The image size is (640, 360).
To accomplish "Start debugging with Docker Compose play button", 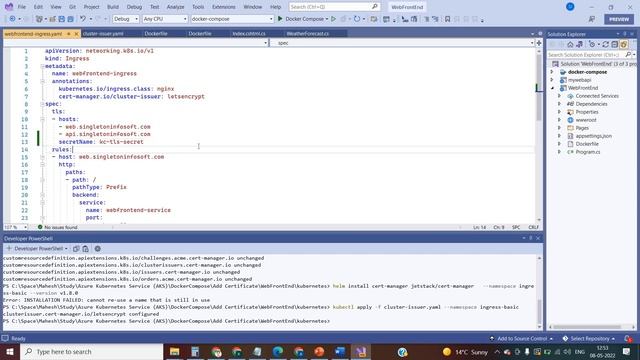I will 280,19.
